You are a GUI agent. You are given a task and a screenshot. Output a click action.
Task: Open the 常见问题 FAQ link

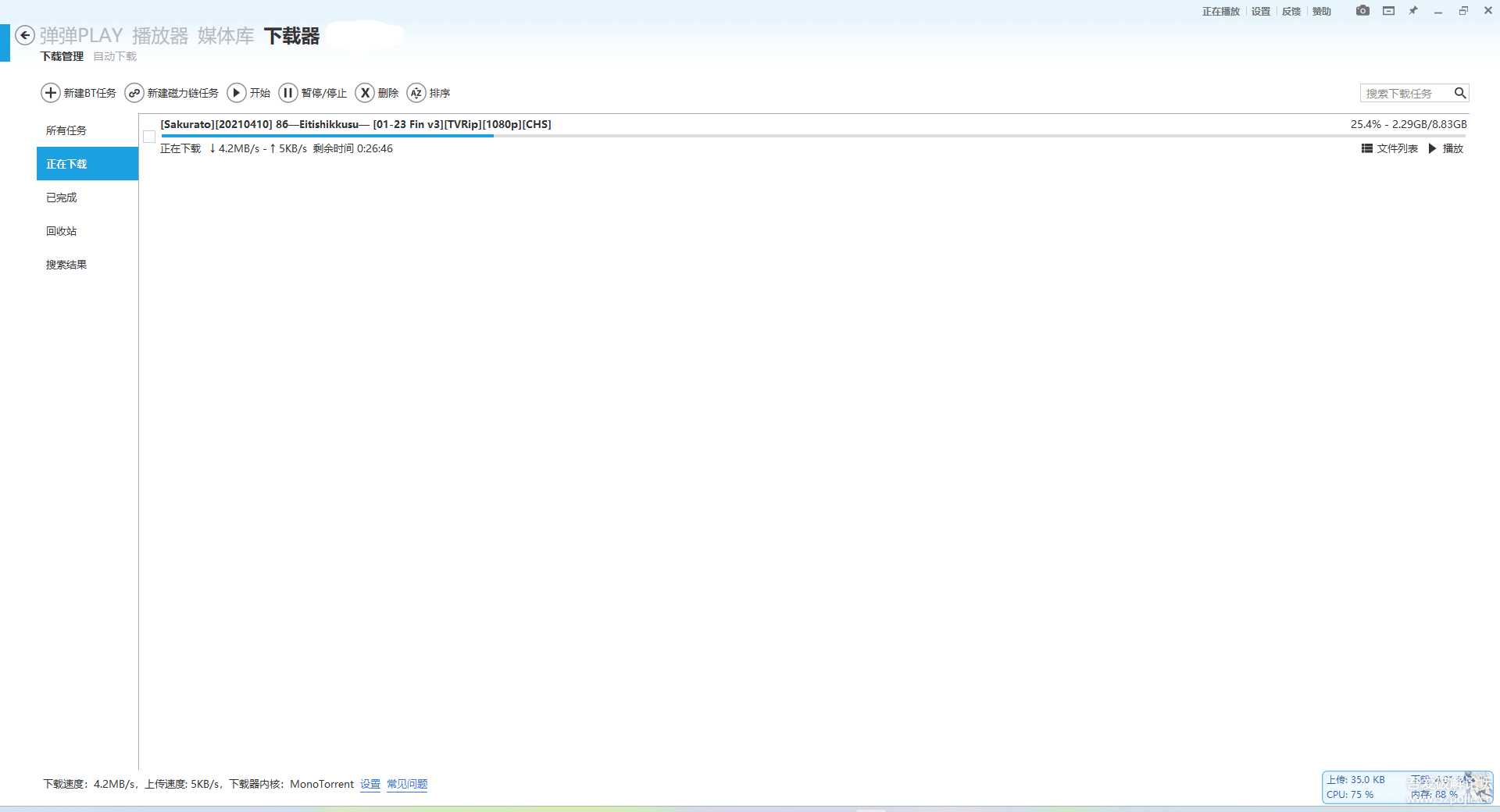407,784
